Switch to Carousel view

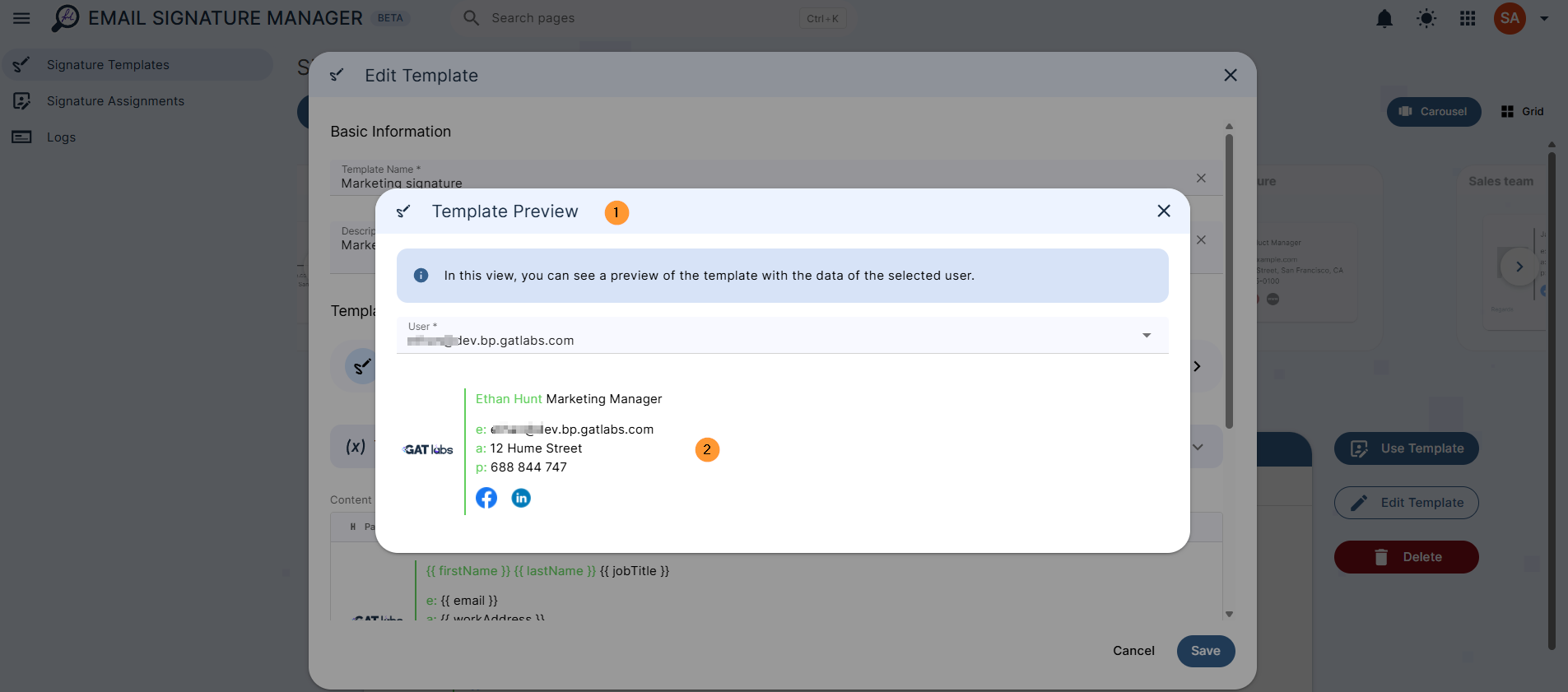(x=1434, y=111)
